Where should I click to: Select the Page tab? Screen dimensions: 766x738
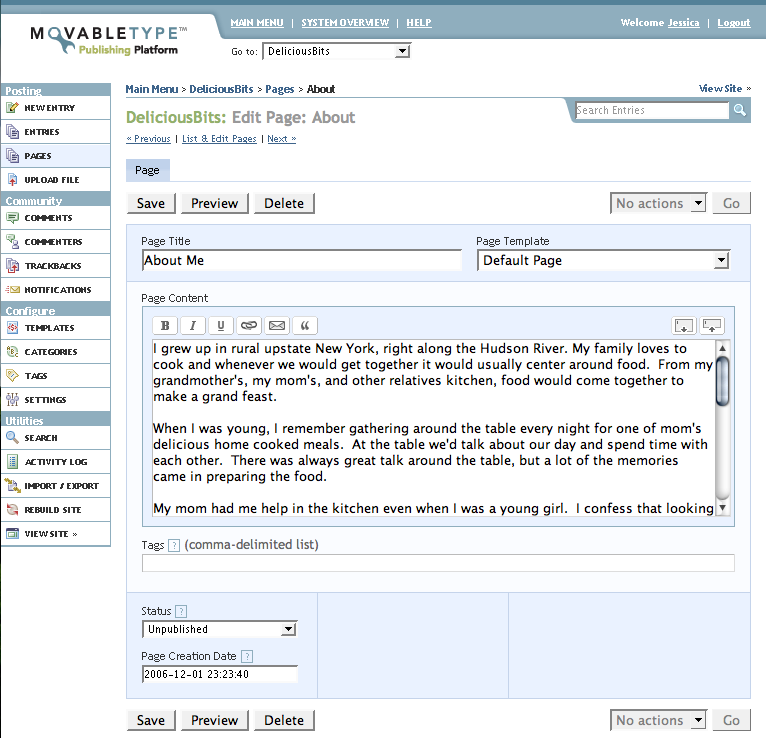click(x=148, y=170)
